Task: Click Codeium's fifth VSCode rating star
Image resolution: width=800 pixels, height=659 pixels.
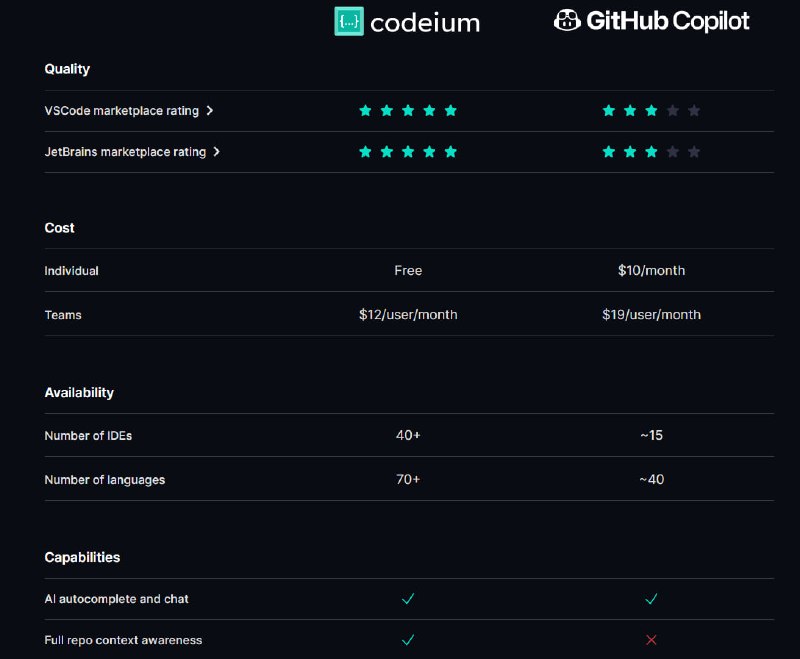Action: click(451, 111)
